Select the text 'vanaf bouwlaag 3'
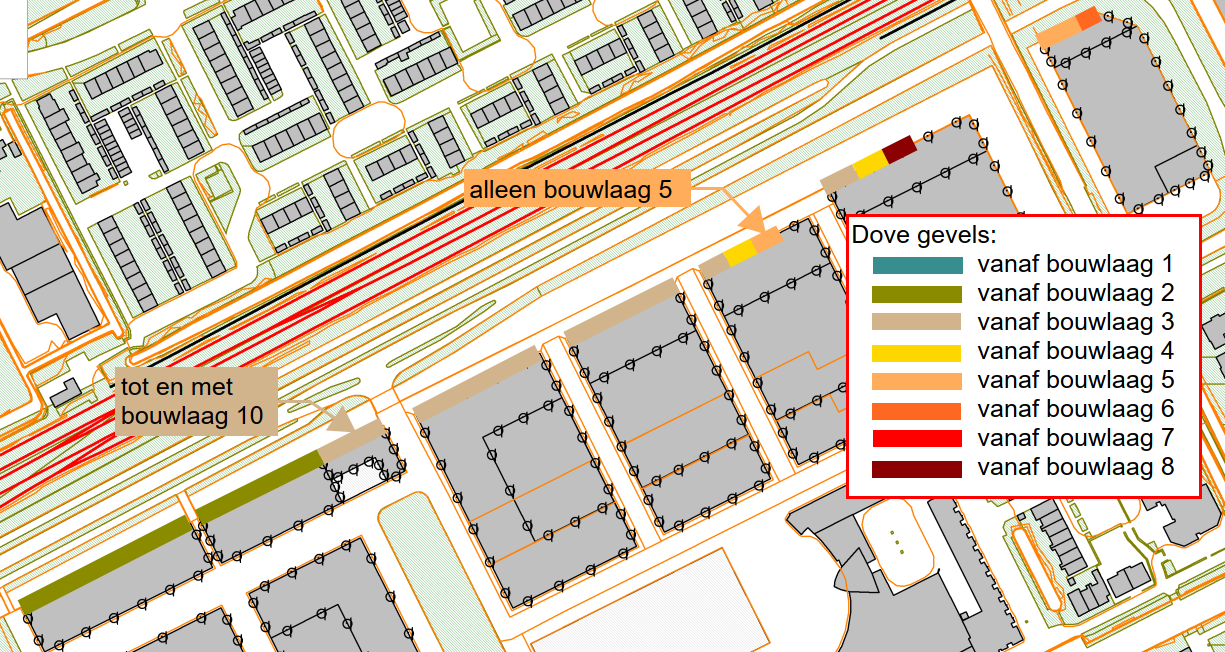 click(1076, 323)
